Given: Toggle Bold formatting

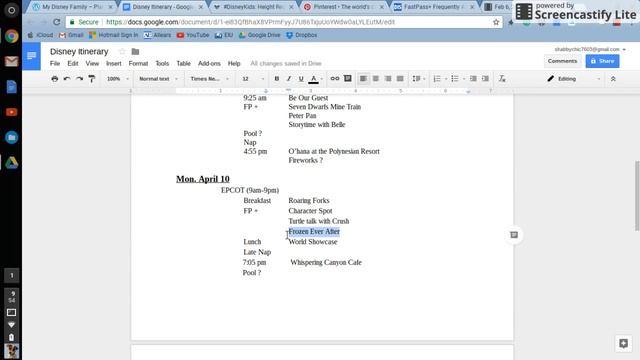Looking at the screenshot, I should (277, 79).
